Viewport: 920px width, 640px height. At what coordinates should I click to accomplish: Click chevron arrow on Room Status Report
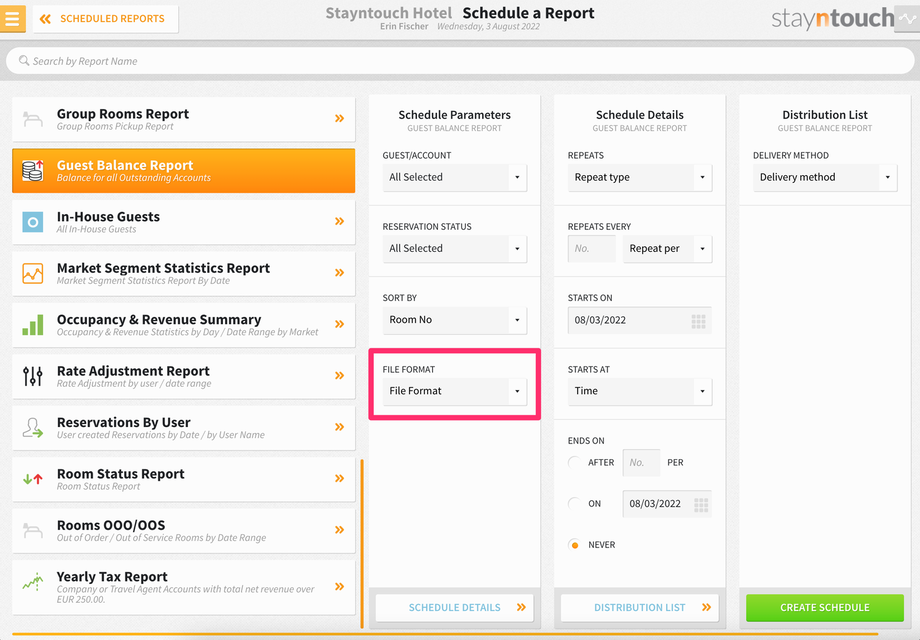(339, 479)
